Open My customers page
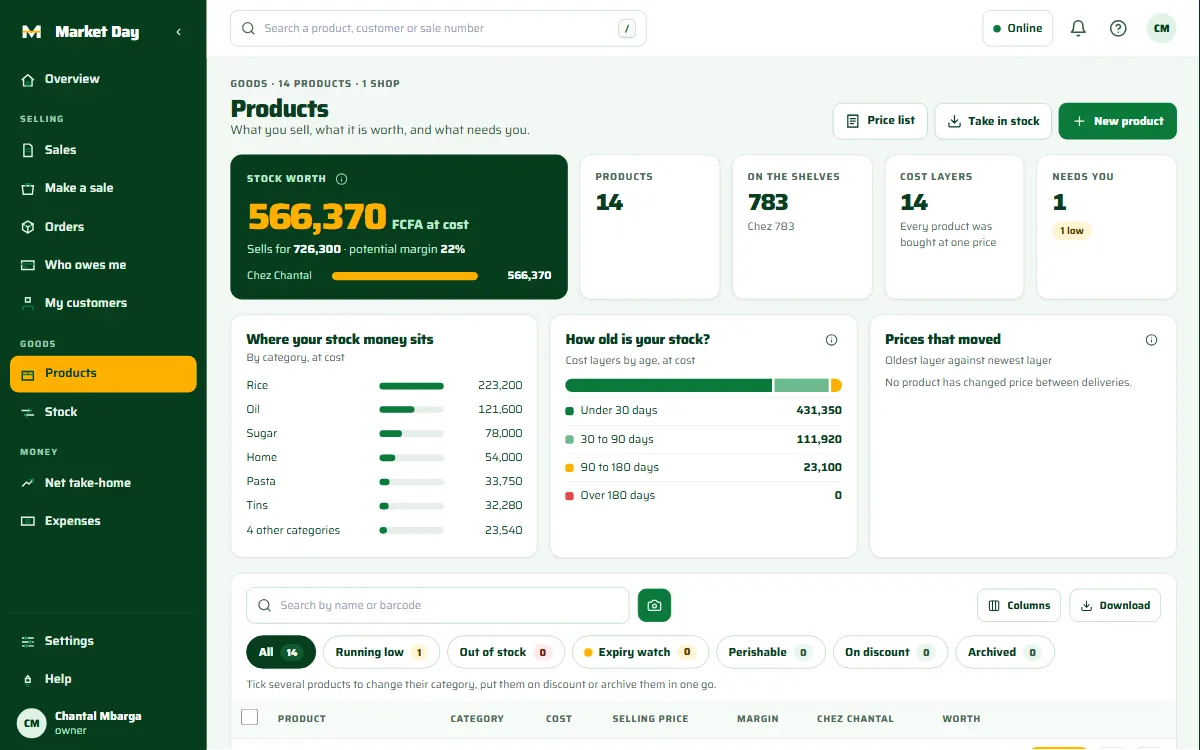The height and width of the screenshot is (750, 1200). click(x=103, y=303)
